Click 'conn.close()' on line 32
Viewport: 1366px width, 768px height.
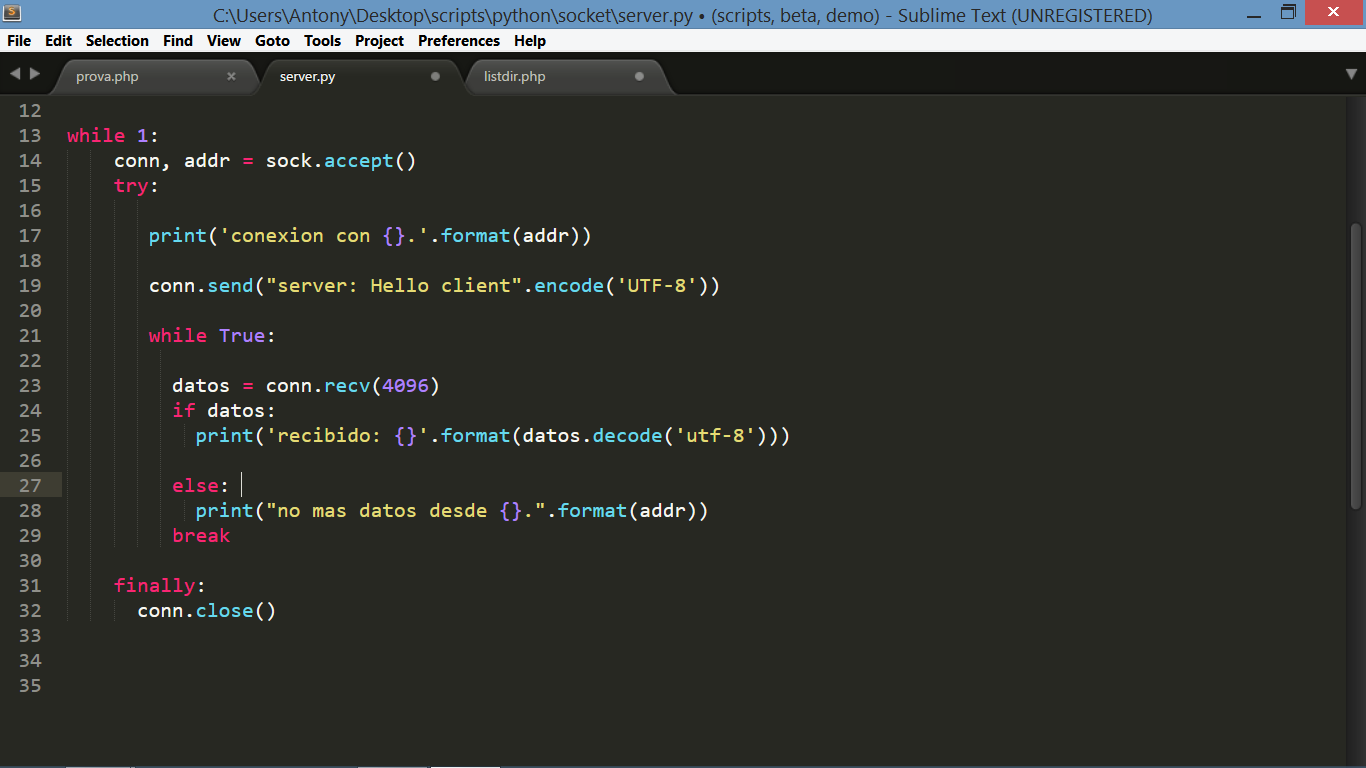tap(207, 611)
